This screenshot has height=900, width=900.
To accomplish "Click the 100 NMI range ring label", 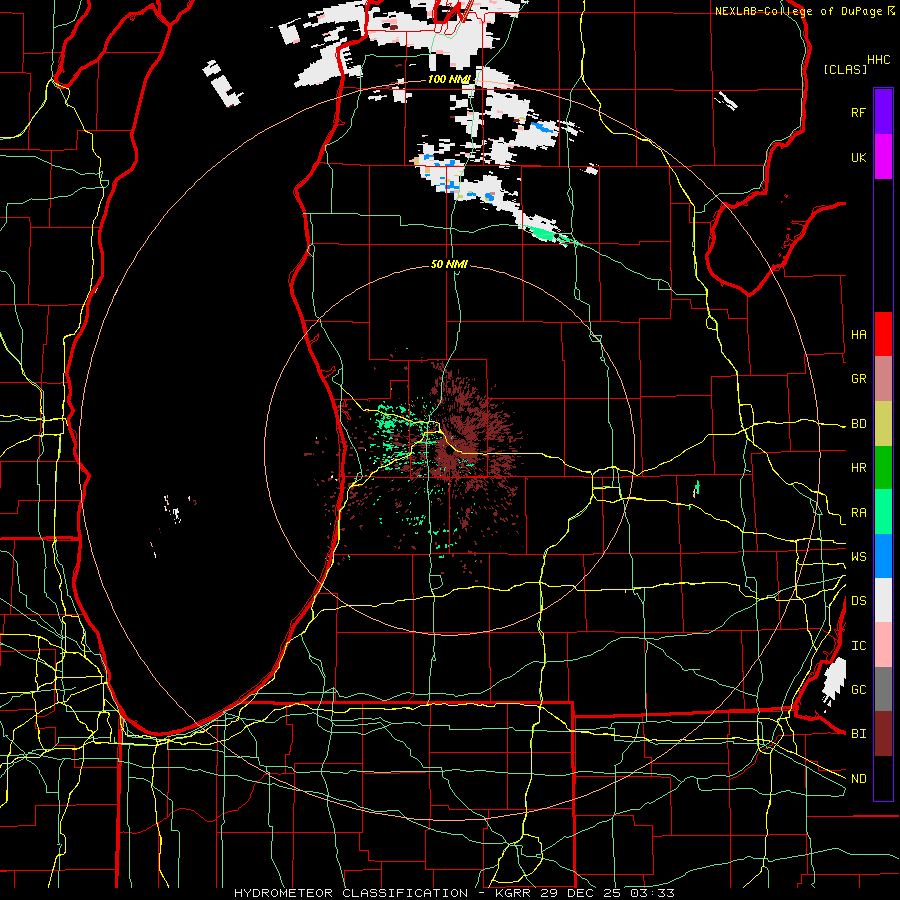I will [x=449, y=79].
